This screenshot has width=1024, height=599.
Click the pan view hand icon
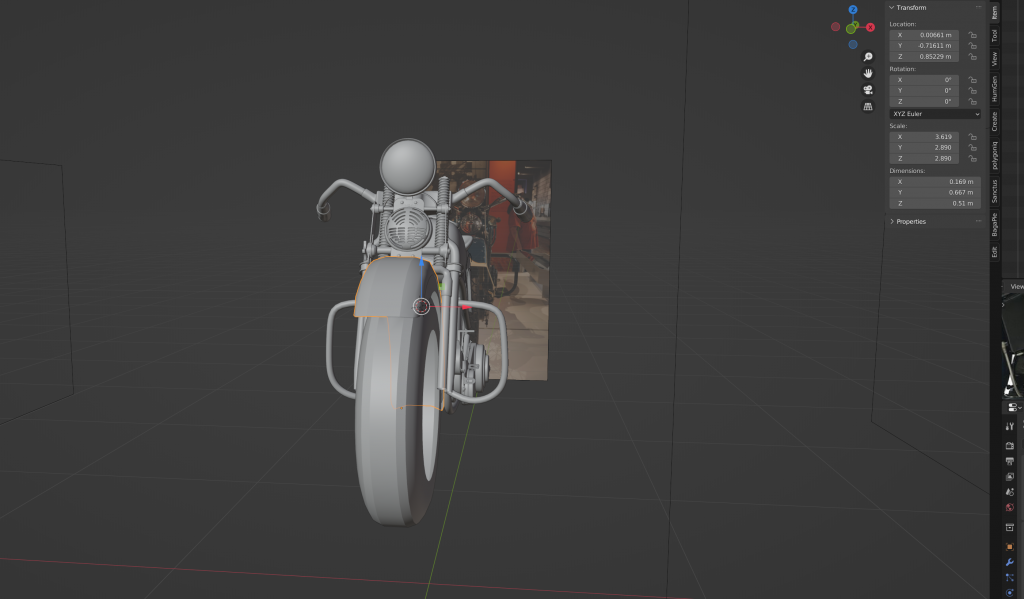868,73
